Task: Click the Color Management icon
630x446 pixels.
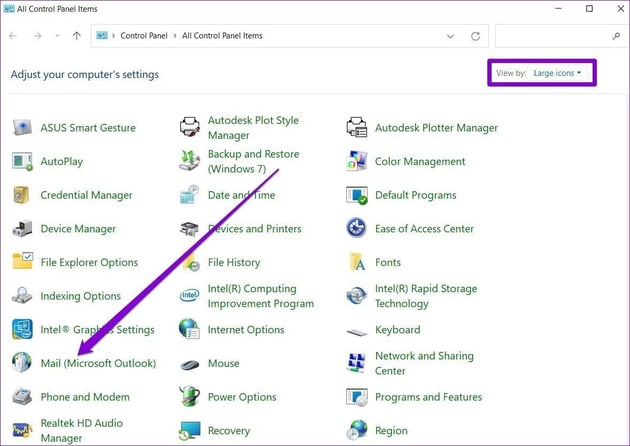Action: pyautogui.click(x=357, y=161)
